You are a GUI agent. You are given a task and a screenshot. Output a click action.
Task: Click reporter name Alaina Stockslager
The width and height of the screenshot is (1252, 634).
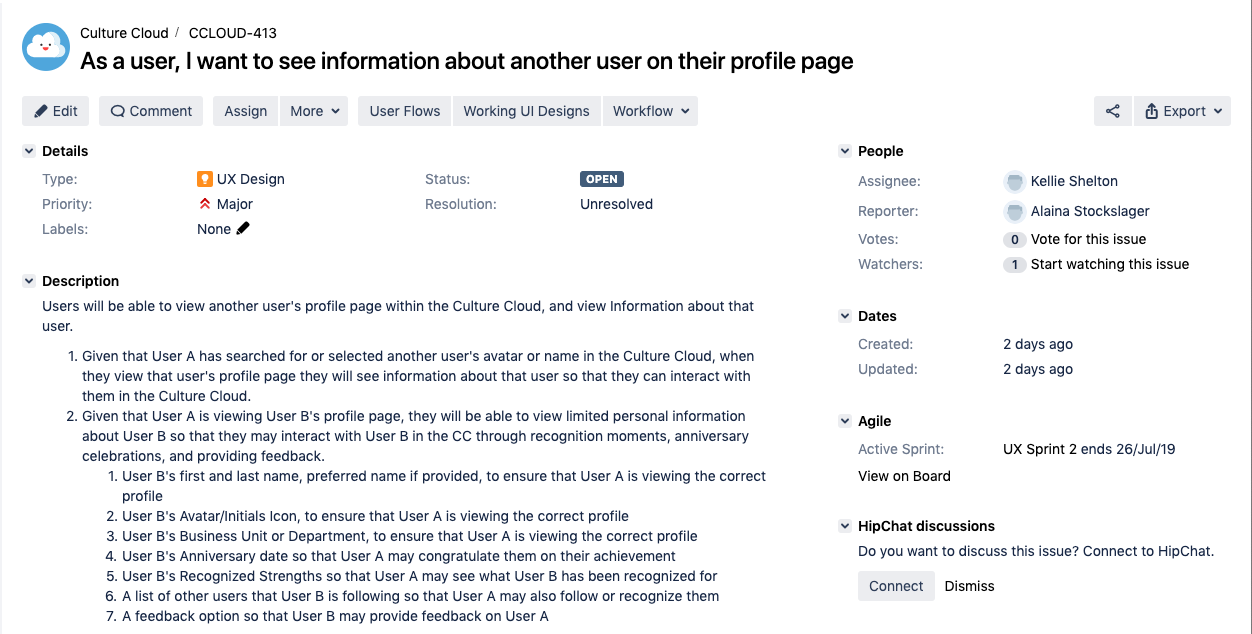(1090, 211)
